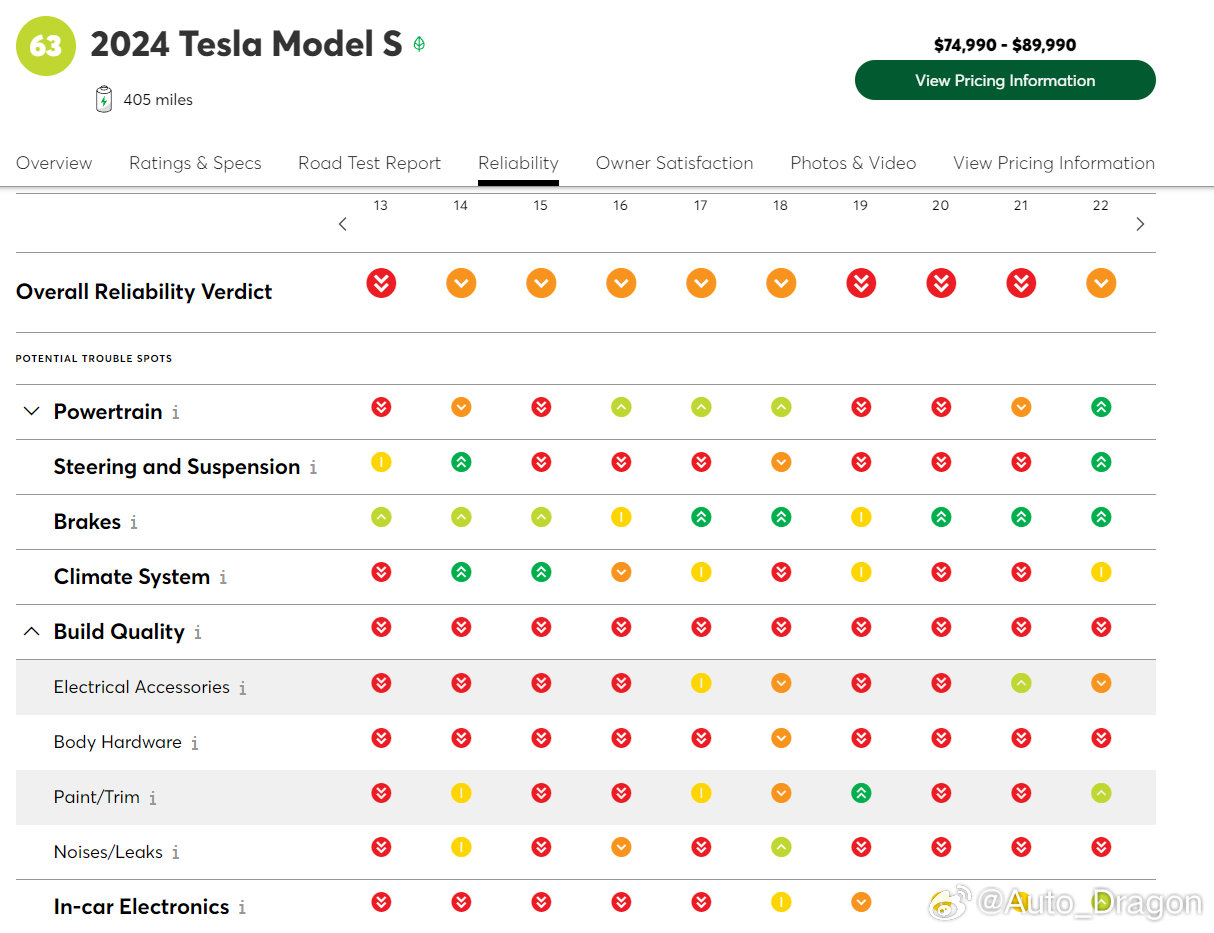Click the info icon beside Powertrain
The width and height of the screenshot is (1214, 933).
176,413
